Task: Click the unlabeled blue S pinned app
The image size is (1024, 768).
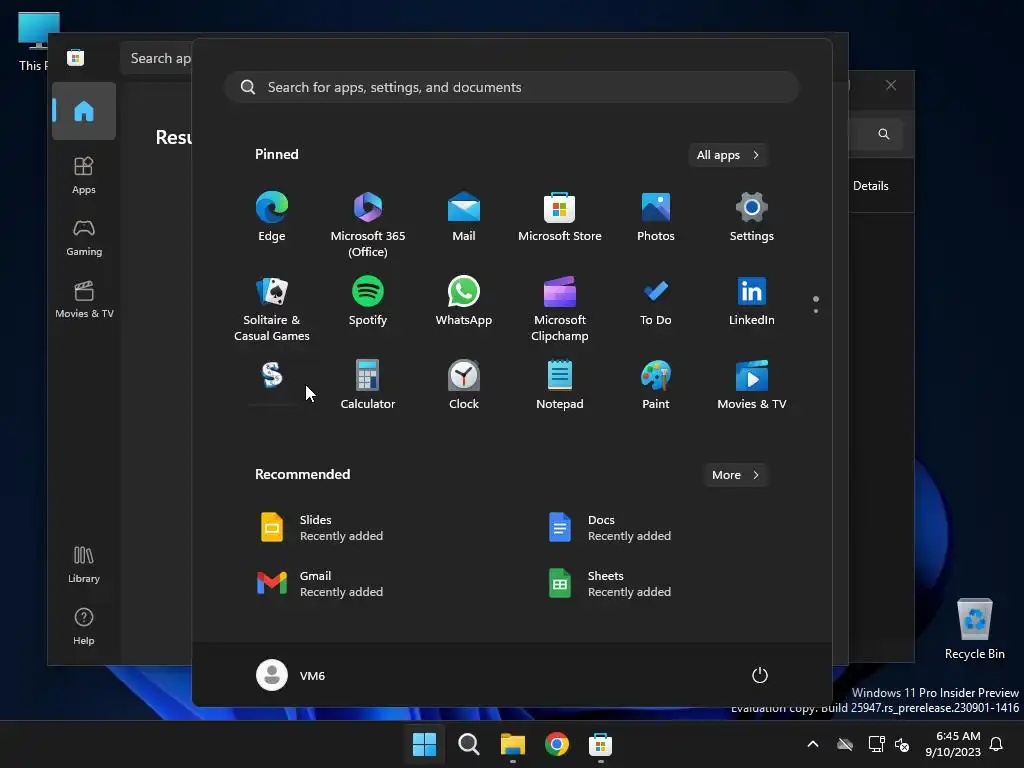Action: click(272, 376)
